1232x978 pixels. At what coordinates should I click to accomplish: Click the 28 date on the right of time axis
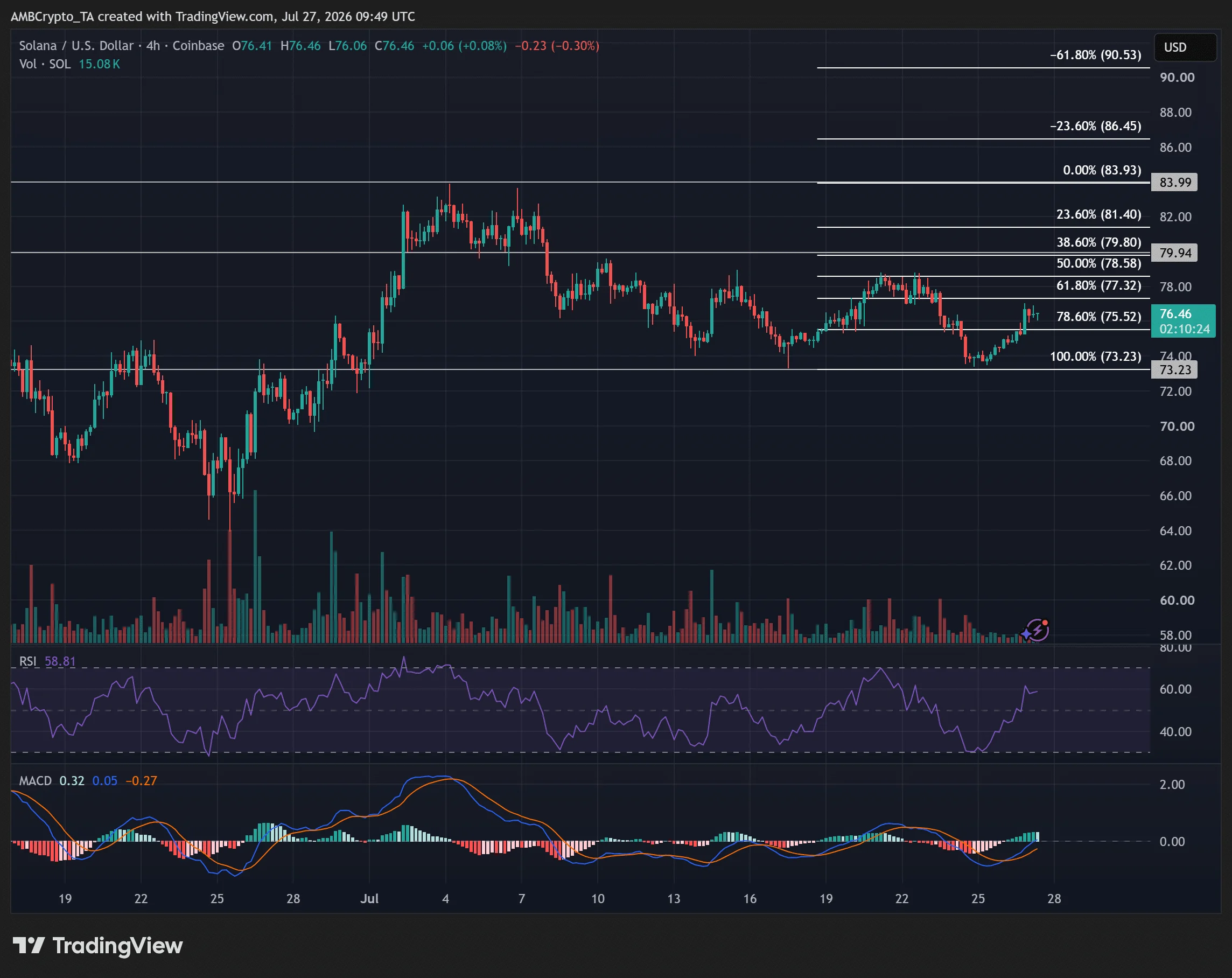(x=1054, y=898)
